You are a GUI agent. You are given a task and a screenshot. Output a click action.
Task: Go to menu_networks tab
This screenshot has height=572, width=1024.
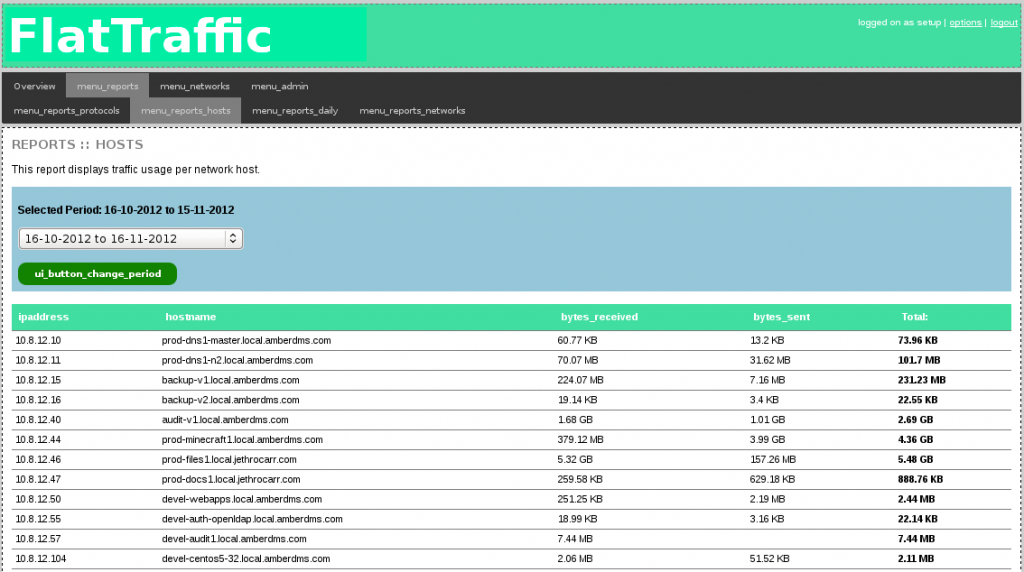(x=195, y=86)
